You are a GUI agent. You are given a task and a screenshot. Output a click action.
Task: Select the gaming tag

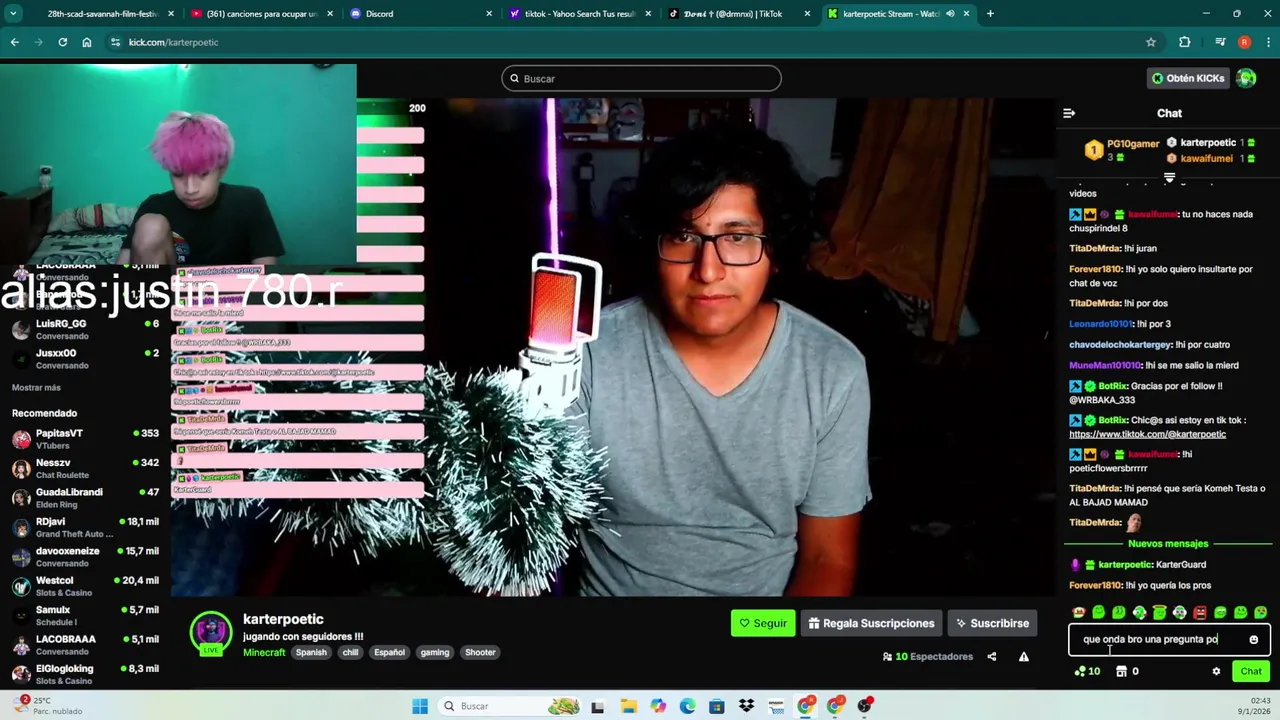coord(435,652)
